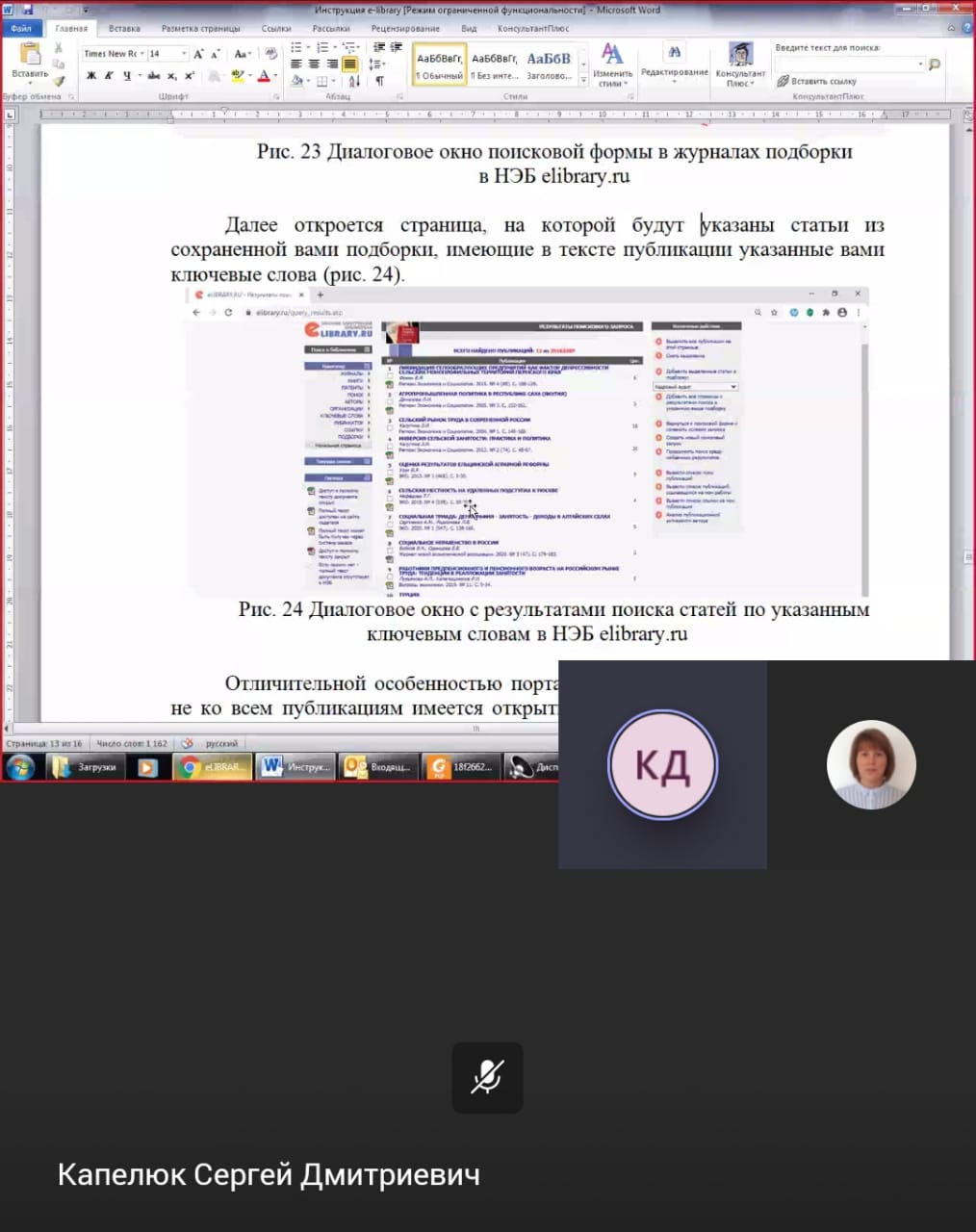The width and height of the screenshot is (976, 1232).
Task: Decrease paragraph indent
Action: pos(378,47)
